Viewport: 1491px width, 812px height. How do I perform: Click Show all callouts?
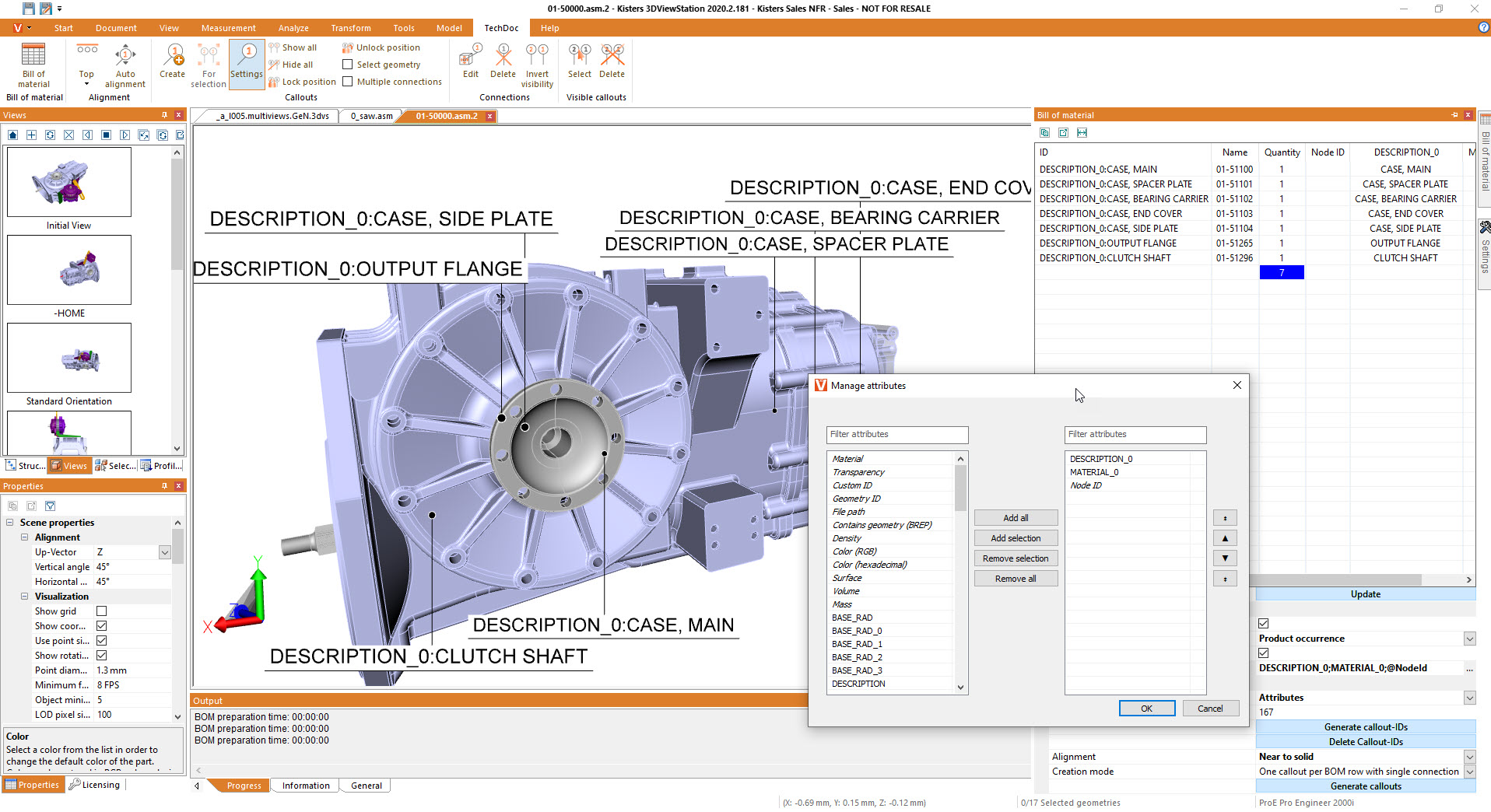tap(292, 47)
